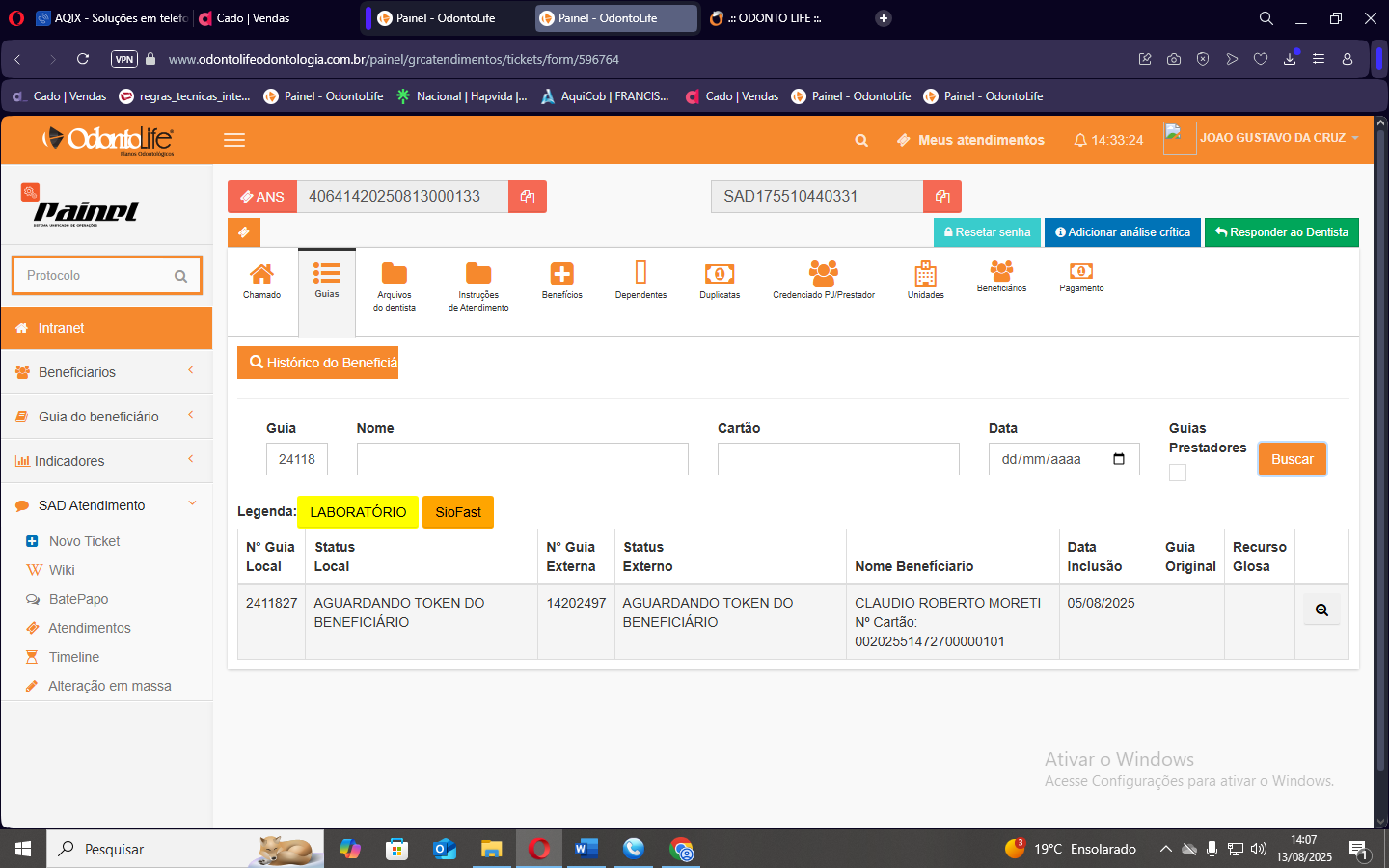Enable the Guias Prestadores checkbox
This screenshot has width=1389, height=868.
pyautogui.click(x=1178, y=473)
